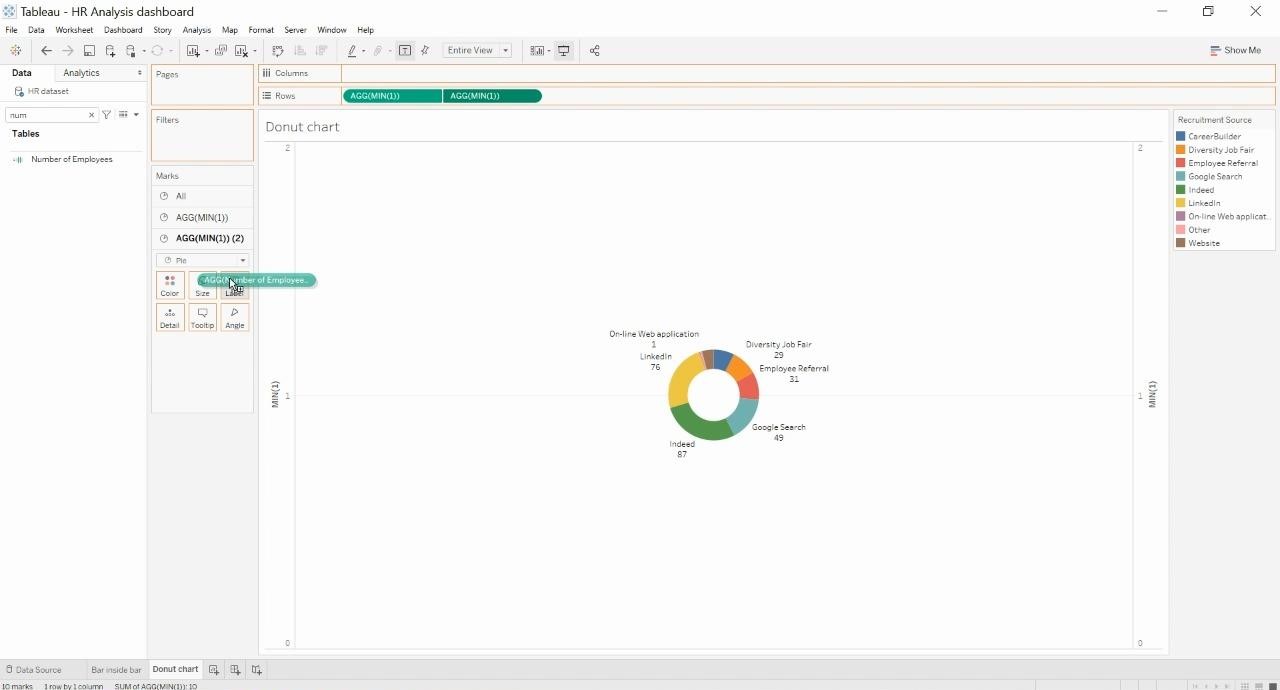Undo the last action with back arrow

[x=46, y=51]
